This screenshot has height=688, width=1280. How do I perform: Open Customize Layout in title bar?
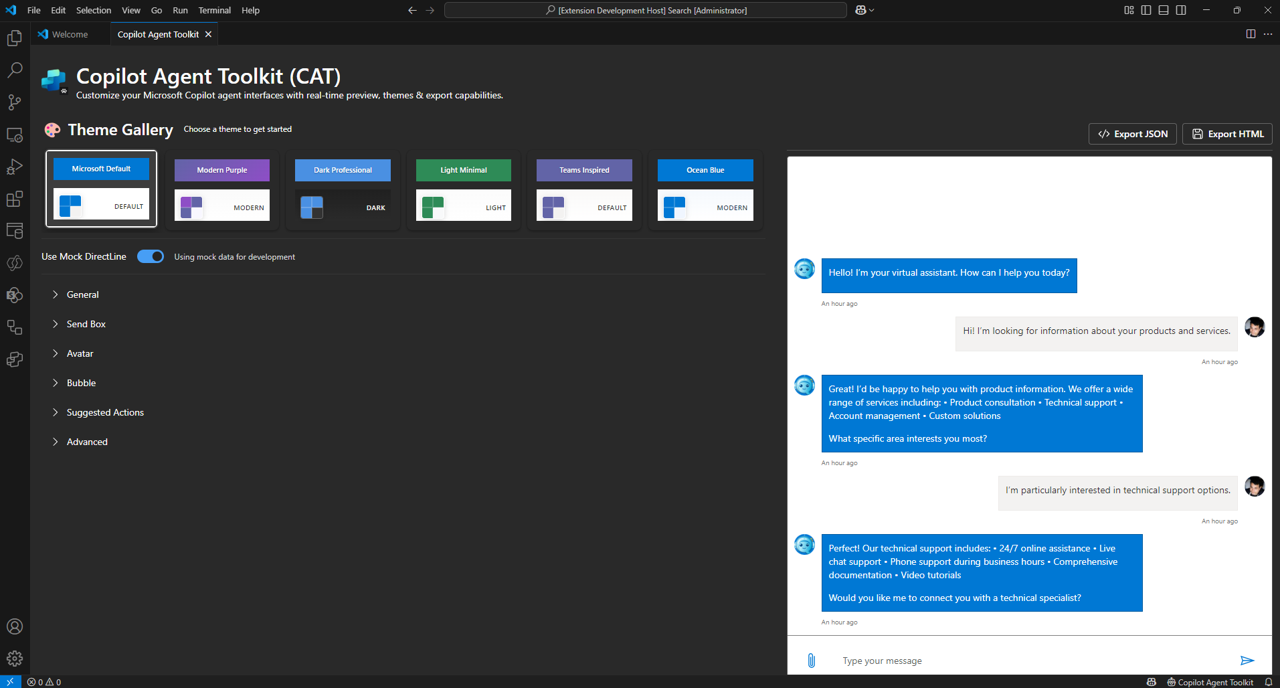[x=1129, y=10]
